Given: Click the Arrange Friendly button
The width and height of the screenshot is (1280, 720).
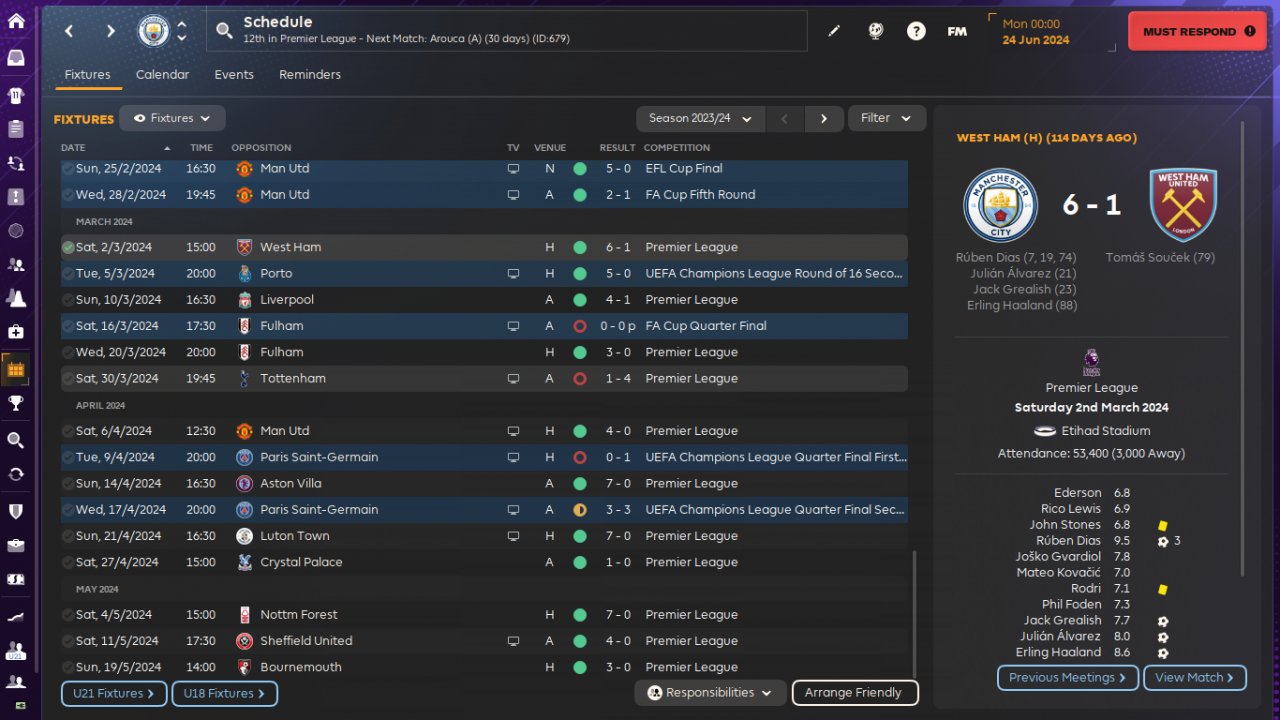Looking at the screenshot, I should 854,692.
